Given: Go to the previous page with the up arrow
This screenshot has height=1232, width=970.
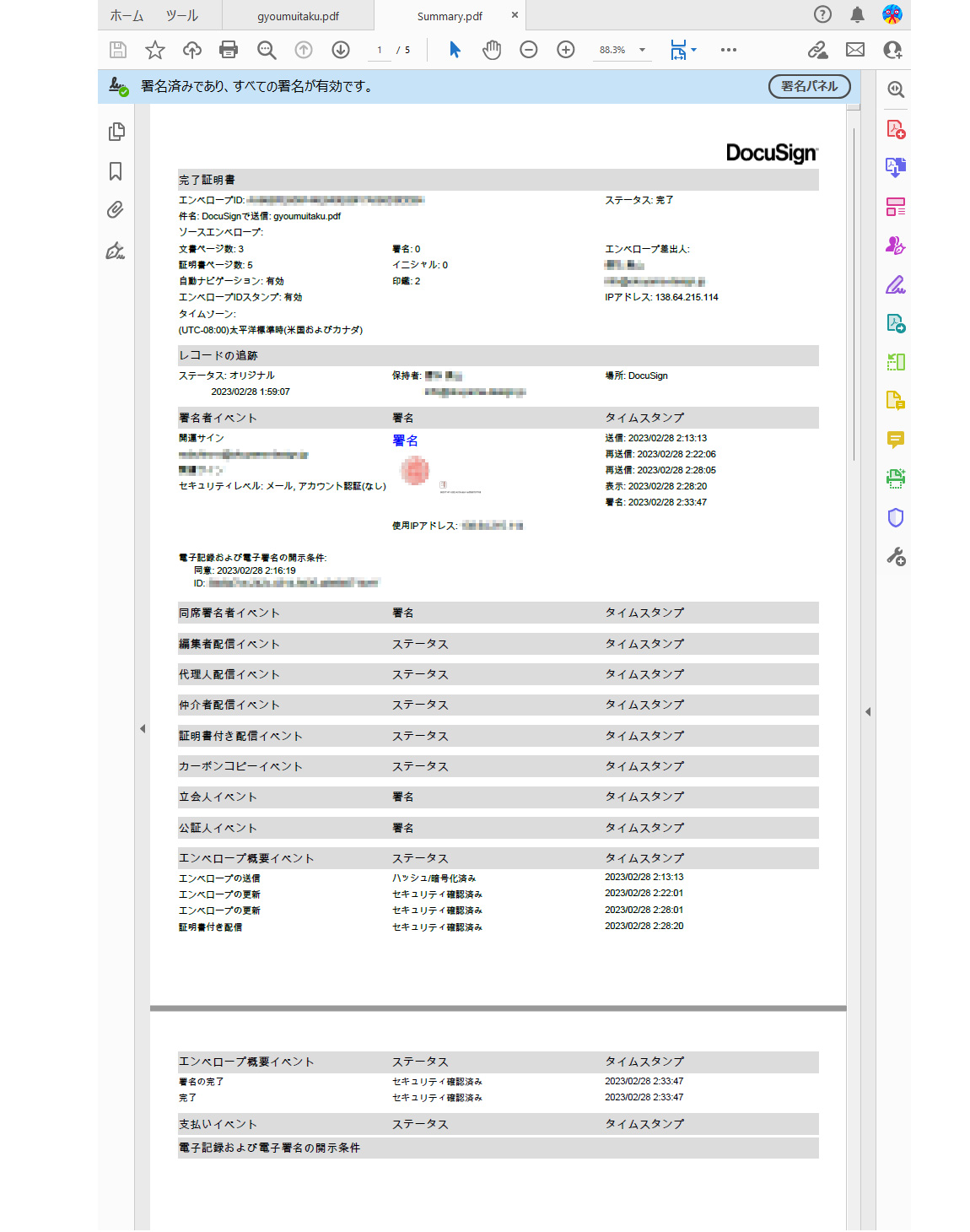Looking at the screenshot, I should click(304, 50).
